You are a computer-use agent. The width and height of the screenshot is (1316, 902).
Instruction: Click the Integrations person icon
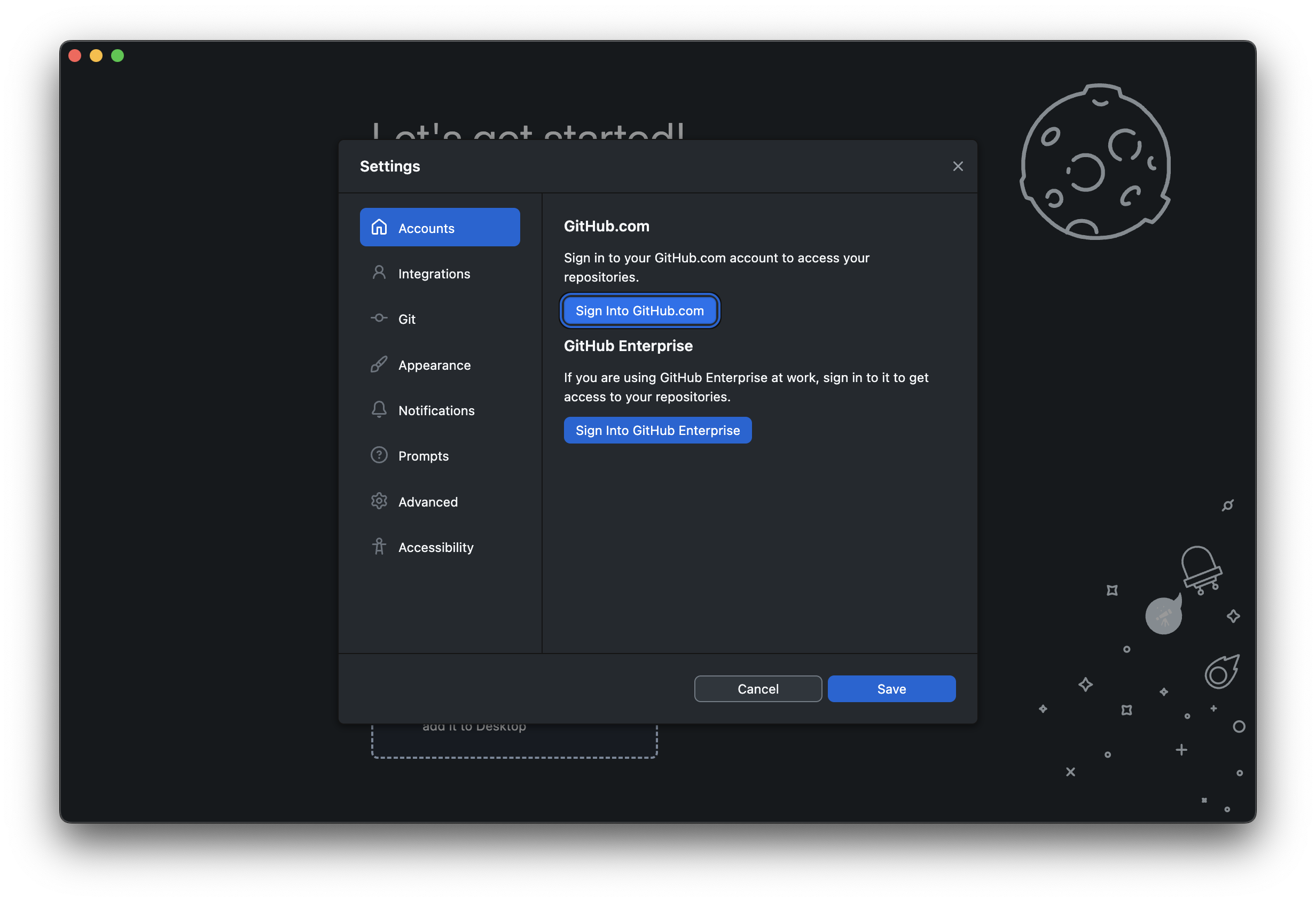pos(379,273)
